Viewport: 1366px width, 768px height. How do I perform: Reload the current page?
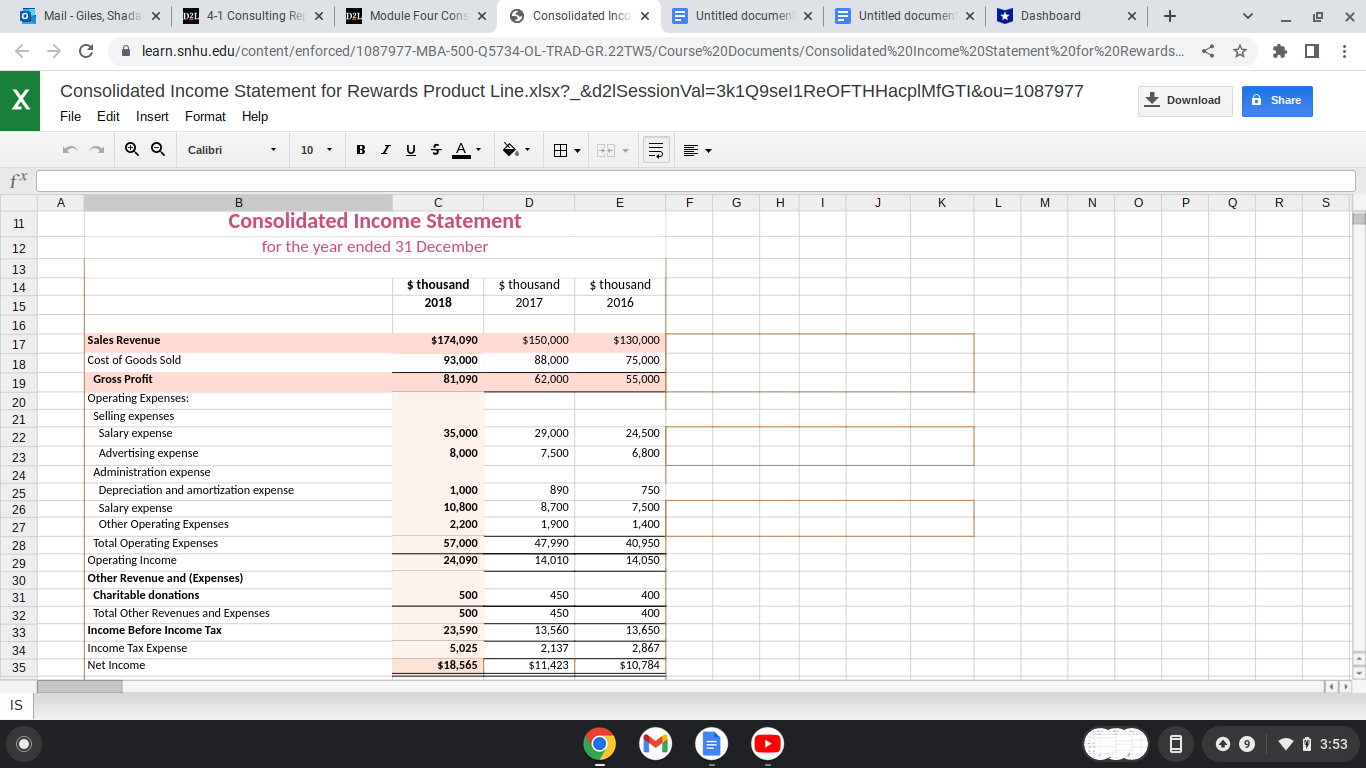(x=86, y=50)
